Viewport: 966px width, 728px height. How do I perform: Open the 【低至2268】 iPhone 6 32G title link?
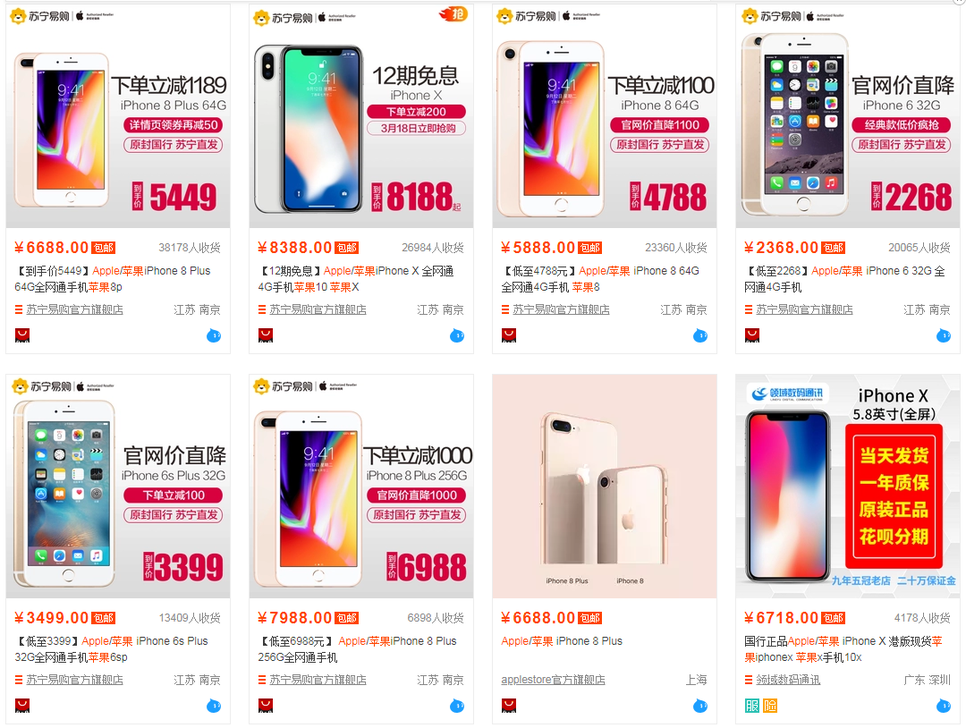pyautogui.click(x=845, y=279)
